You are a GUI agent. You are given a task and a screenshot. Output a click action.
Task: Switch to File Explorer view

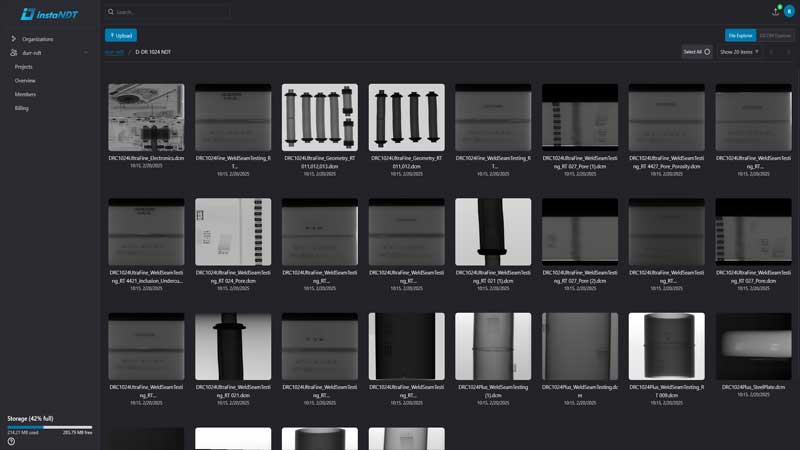click(x=740, y=35)
